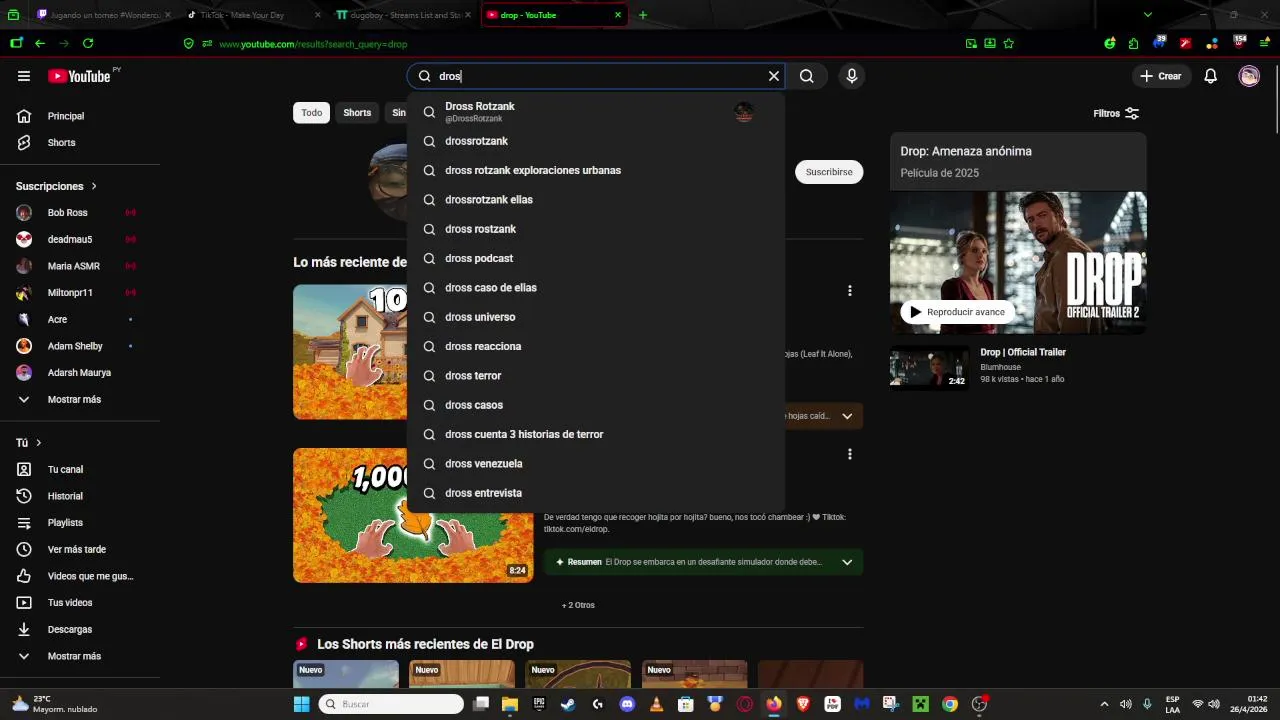Choose suggestion dross entrevista

pos(596,493)
